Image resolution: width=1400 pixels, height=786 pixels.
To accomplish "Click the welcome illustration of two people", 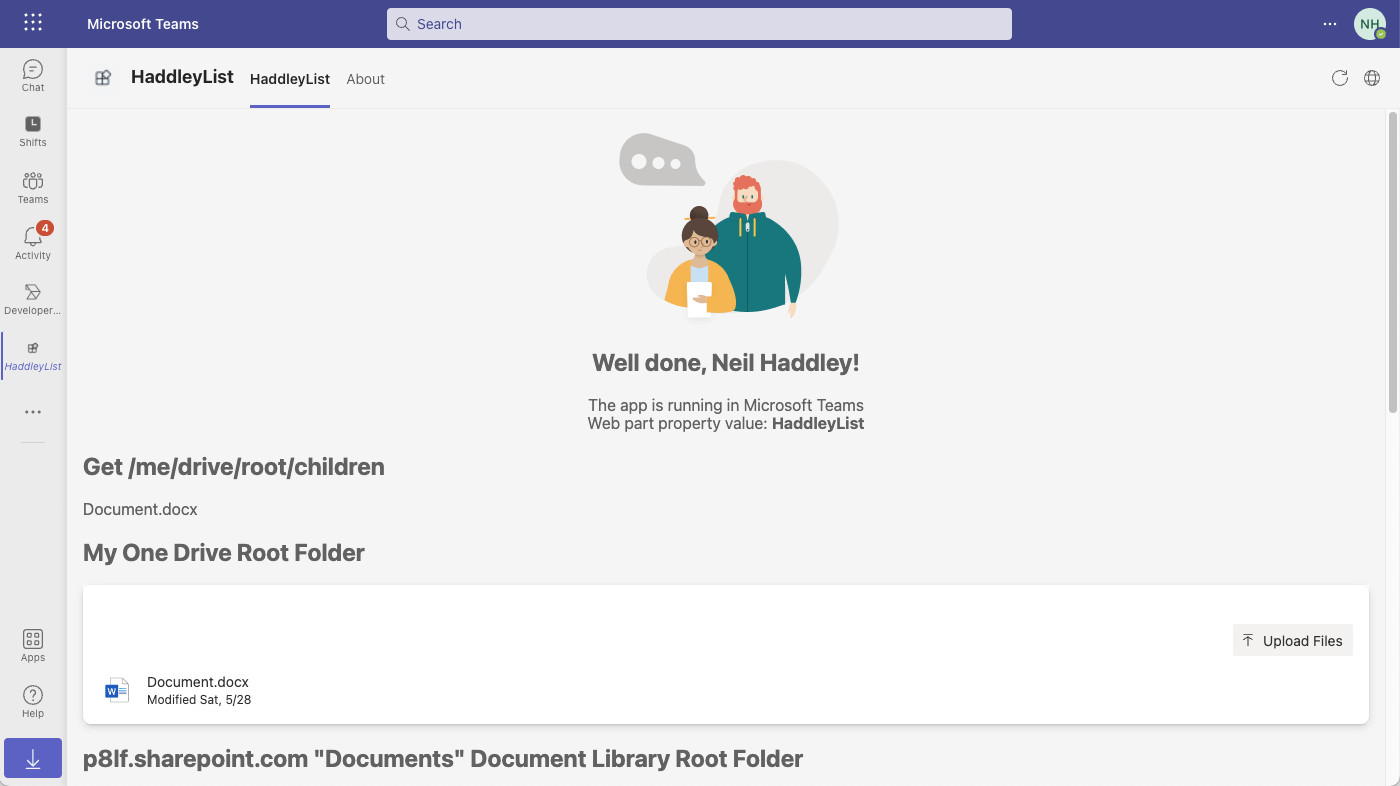I will tap(728, 226).
